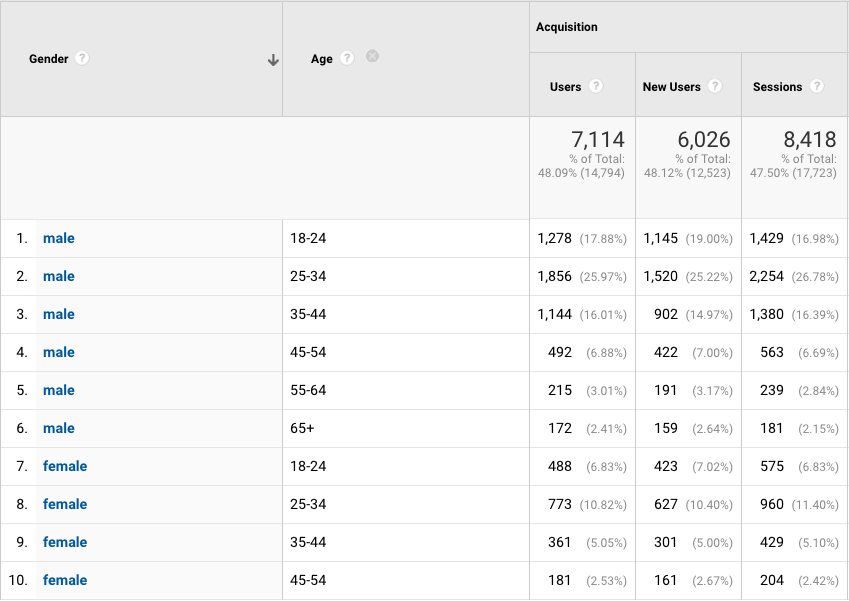Open the female link in row 10
Viewport: 849px width, 601px height.
pos(64,580)
